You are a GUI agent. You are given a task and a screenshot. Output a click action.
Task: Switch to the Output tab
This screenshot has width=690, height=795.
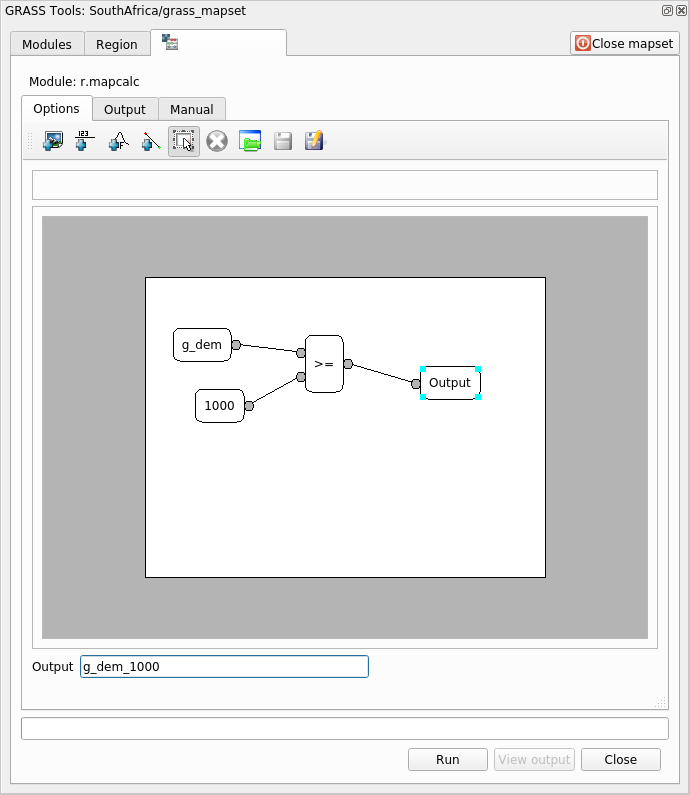[125, 110]
